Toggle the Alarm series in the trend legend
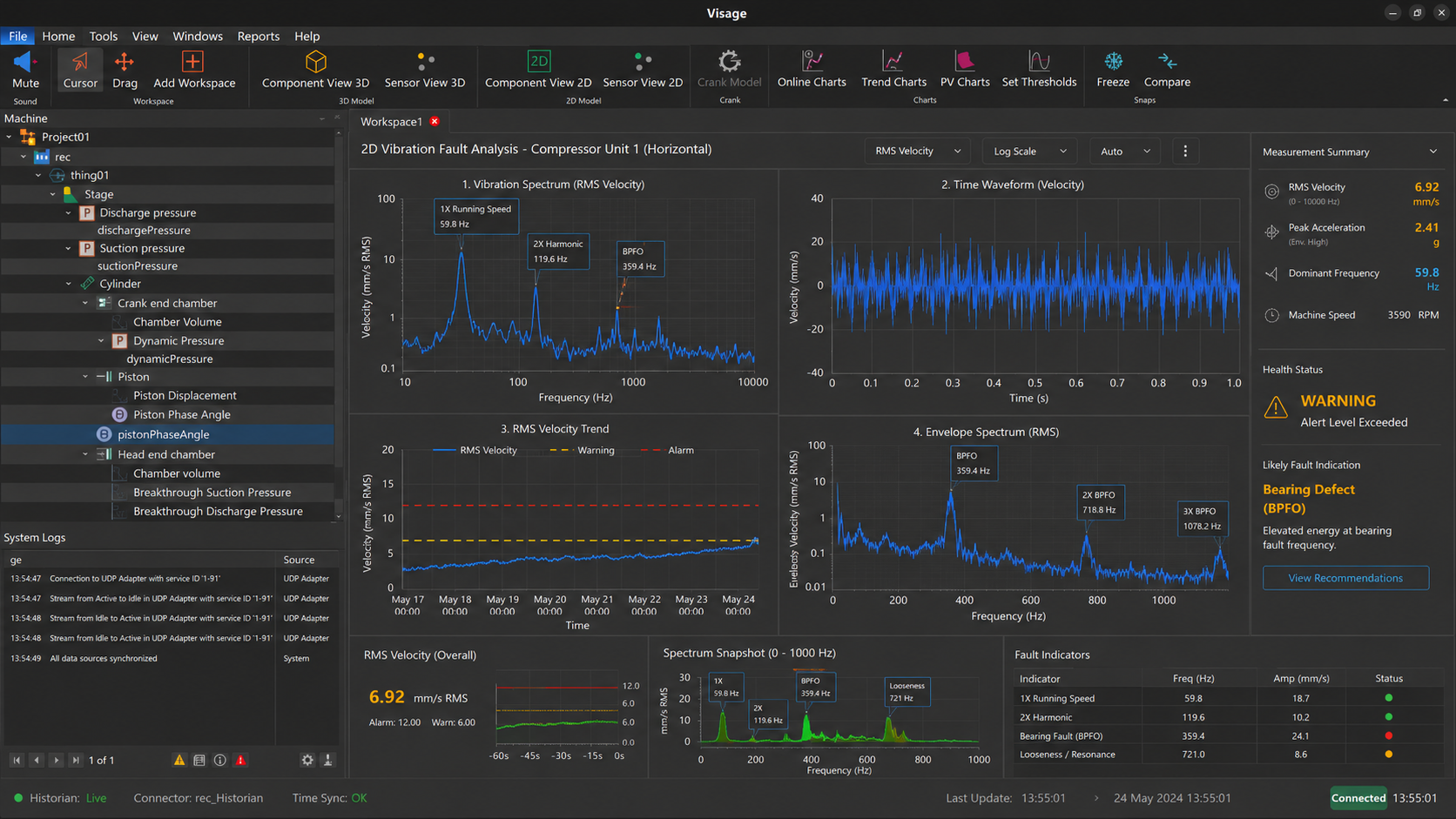 [667, 450]
